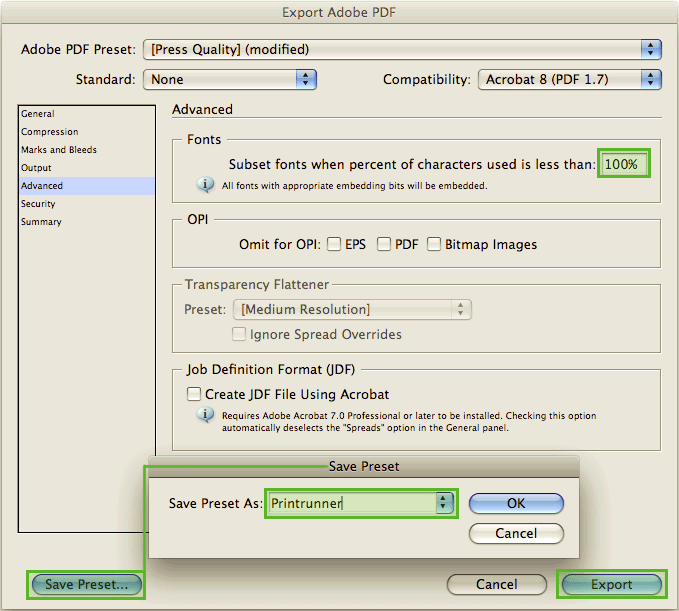Expand the Standard dropdown menu

tap(306, 79)
